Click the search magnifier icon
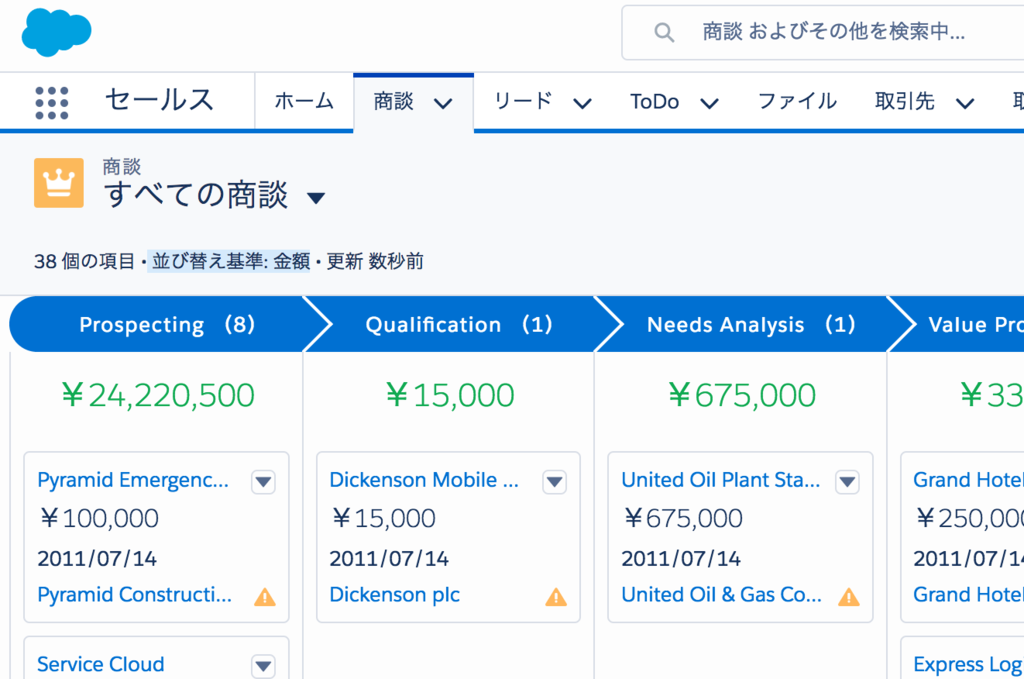This screenshot has width=1024, height=679. coord(664,32)
